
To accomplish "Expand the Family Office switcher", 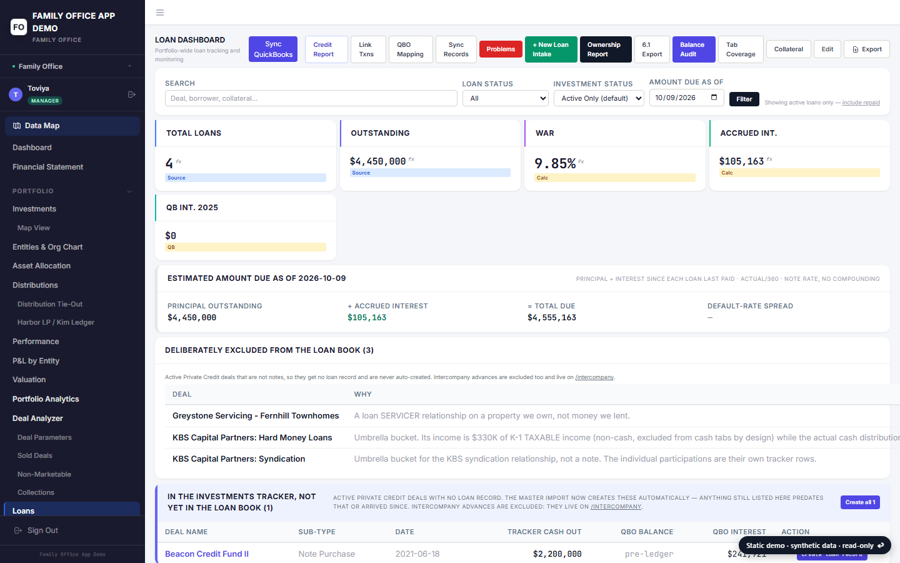I will [x=72, y=67].
